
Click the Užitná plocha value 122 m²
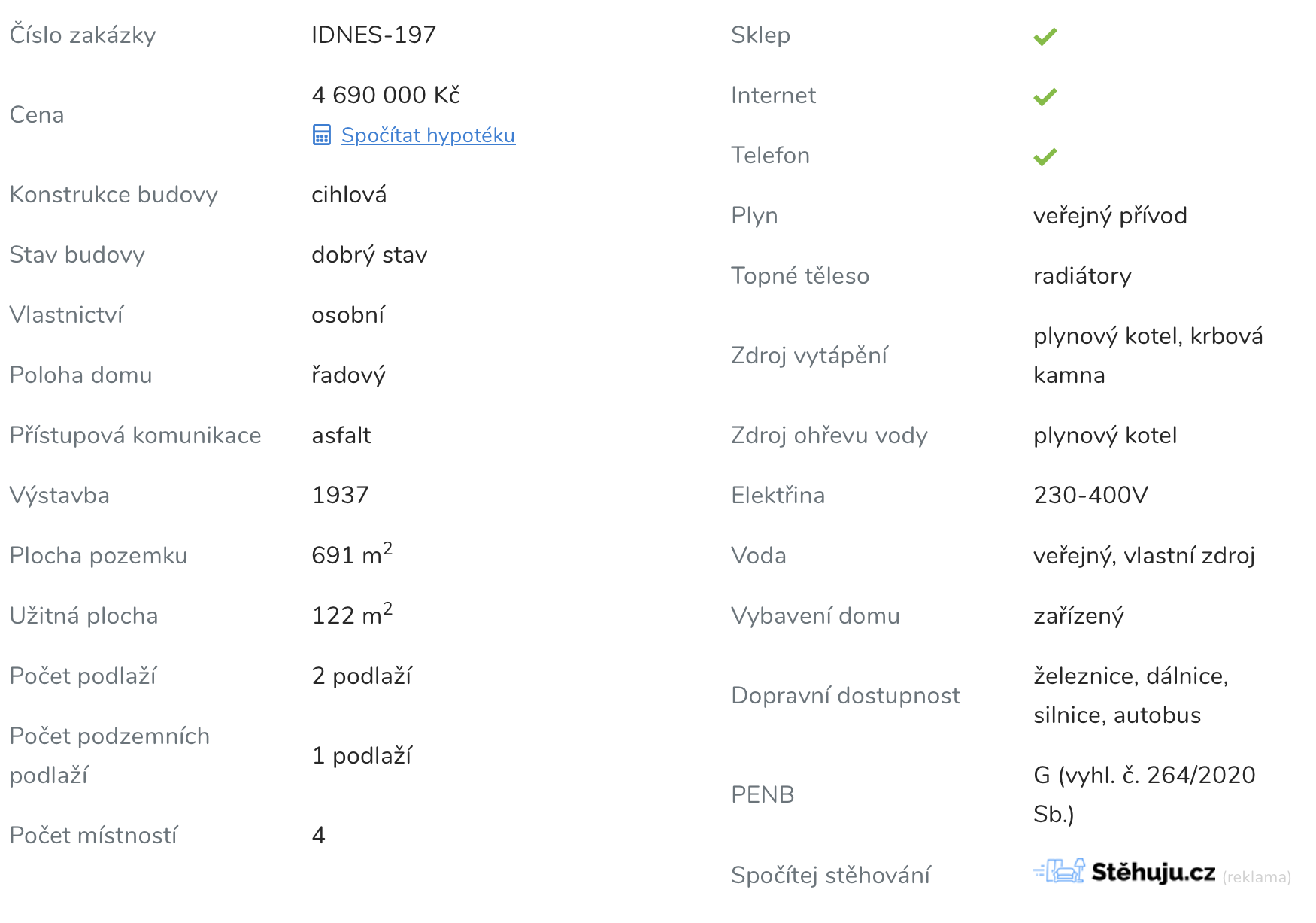[352, 614]
